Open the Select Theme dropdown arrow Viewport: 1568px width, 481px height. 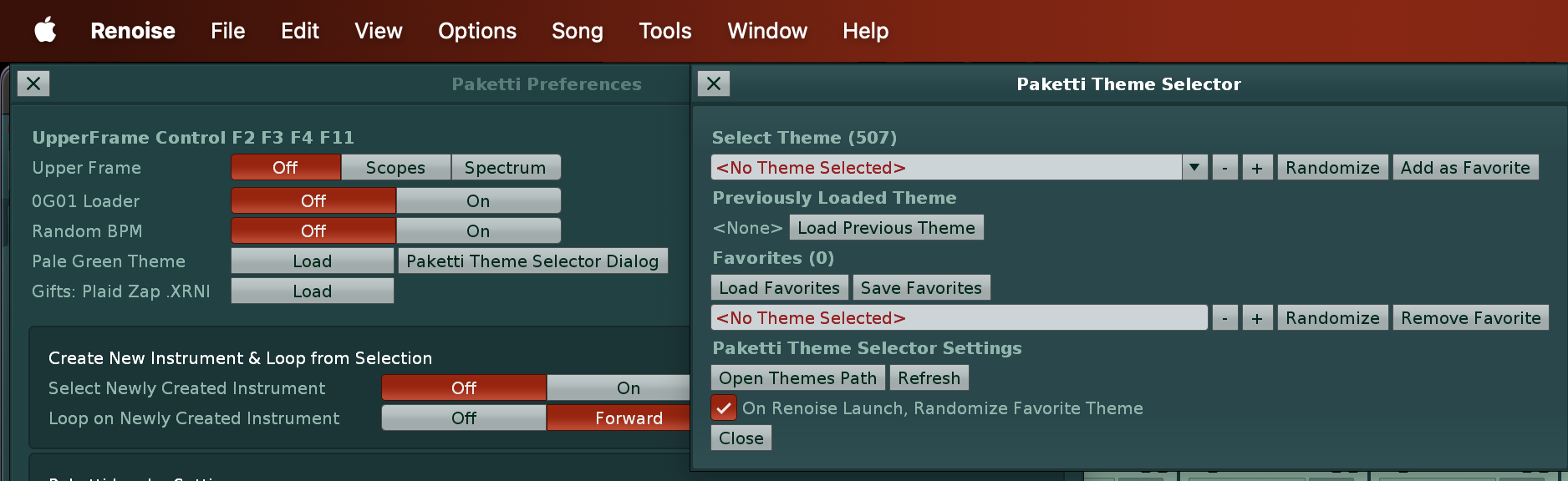(1194, 168)
